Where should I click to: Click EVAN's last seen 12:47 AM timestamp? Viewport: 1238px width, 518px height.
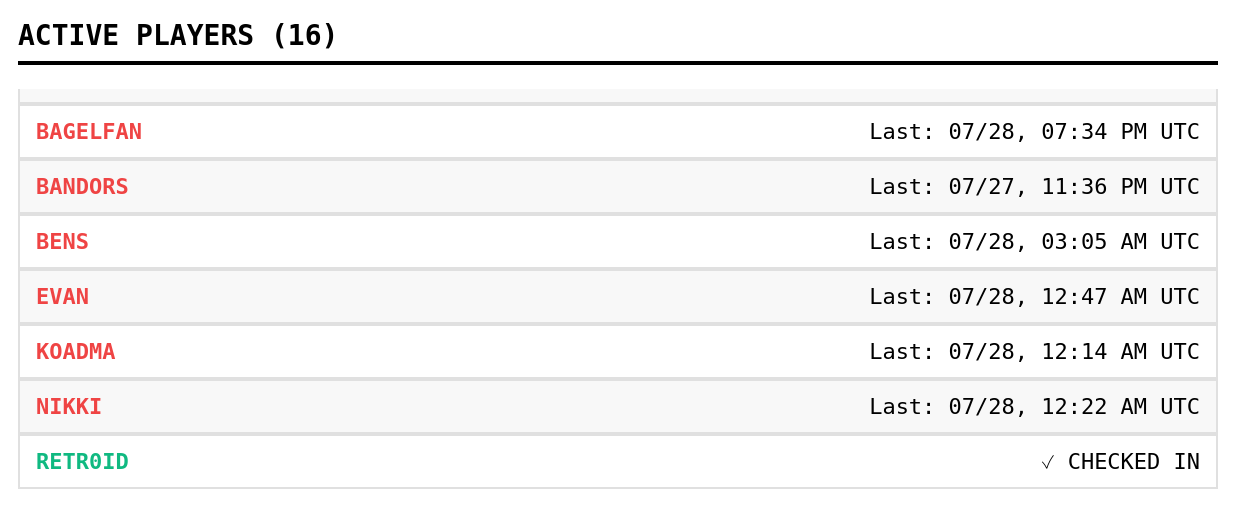tap(1034, 297)
